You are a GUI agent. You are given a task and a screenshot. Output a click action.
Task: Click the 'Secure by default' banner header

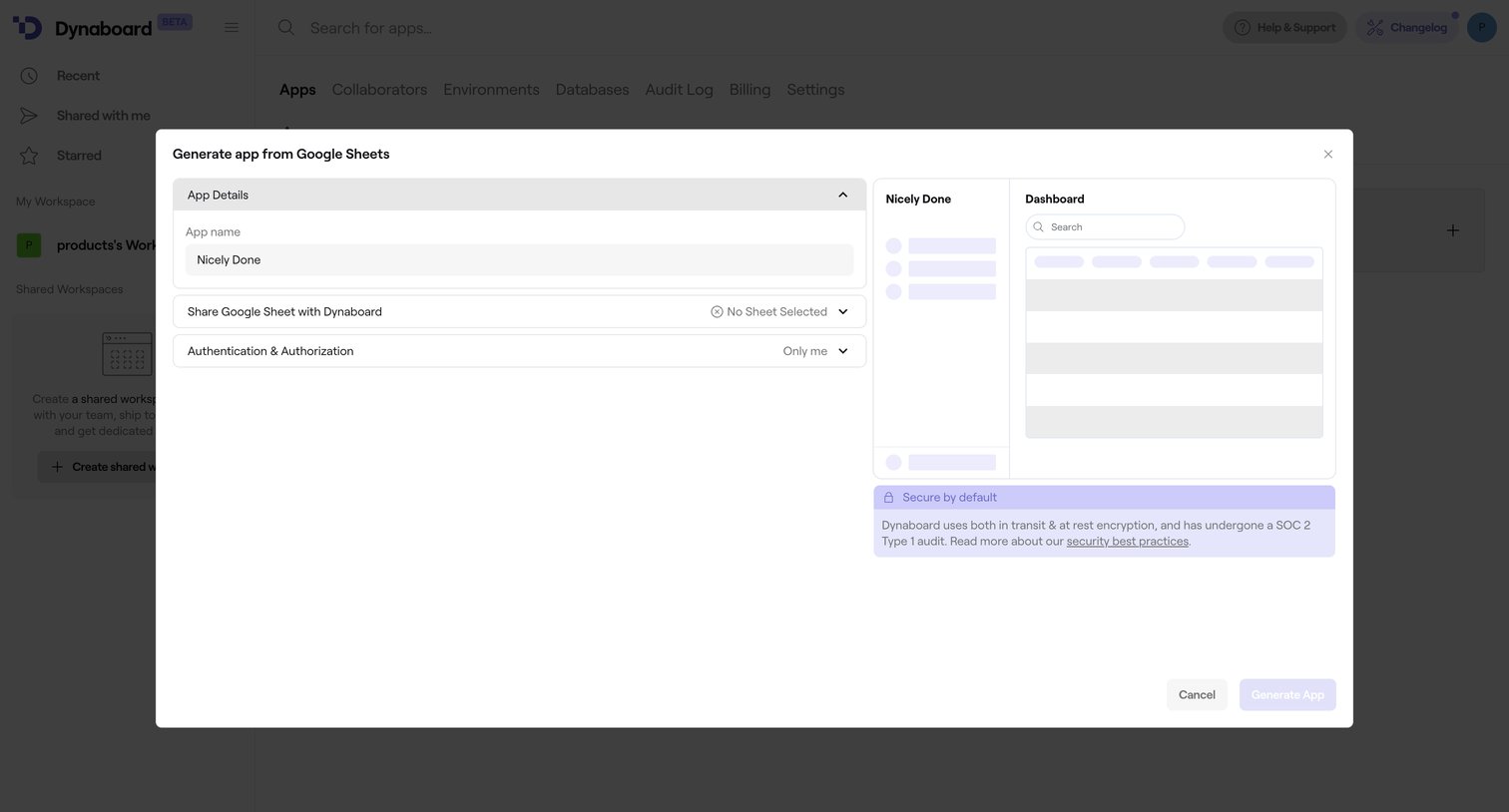[1104, 498]
